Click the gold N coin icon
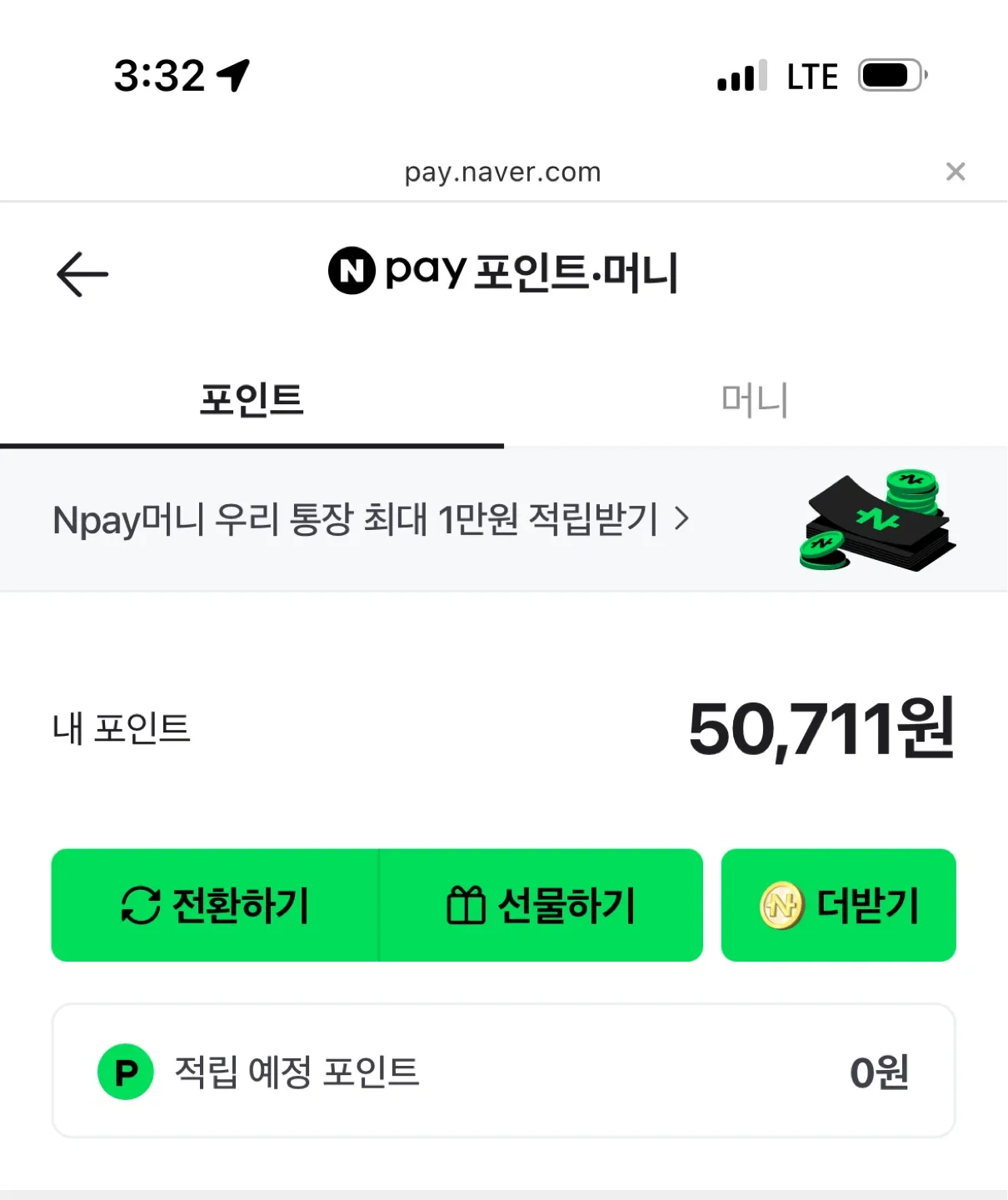Screen dimensions: 1008x1200 coord(781,906)
